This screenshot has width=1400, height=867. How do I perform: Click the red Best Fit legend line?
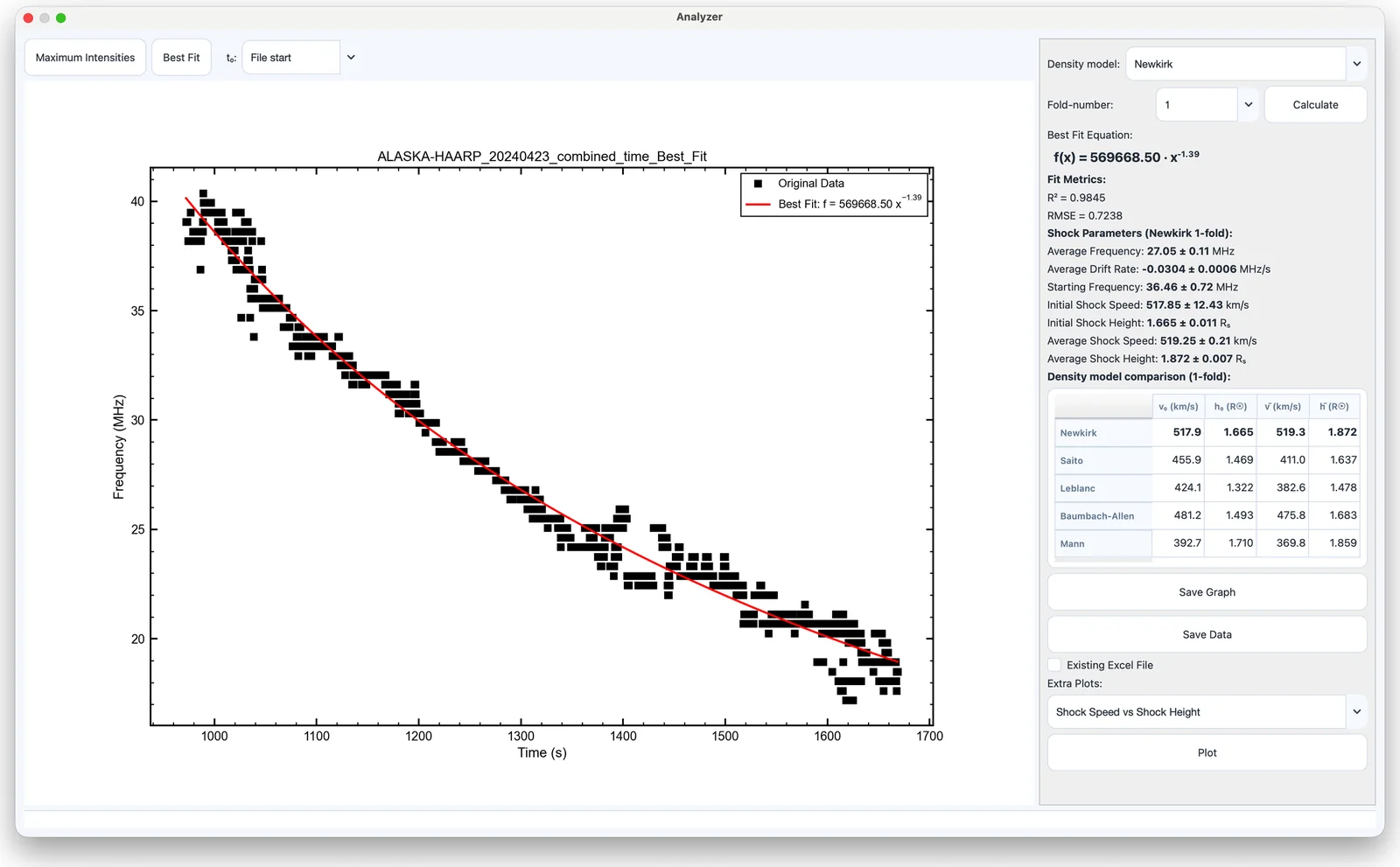758,204
